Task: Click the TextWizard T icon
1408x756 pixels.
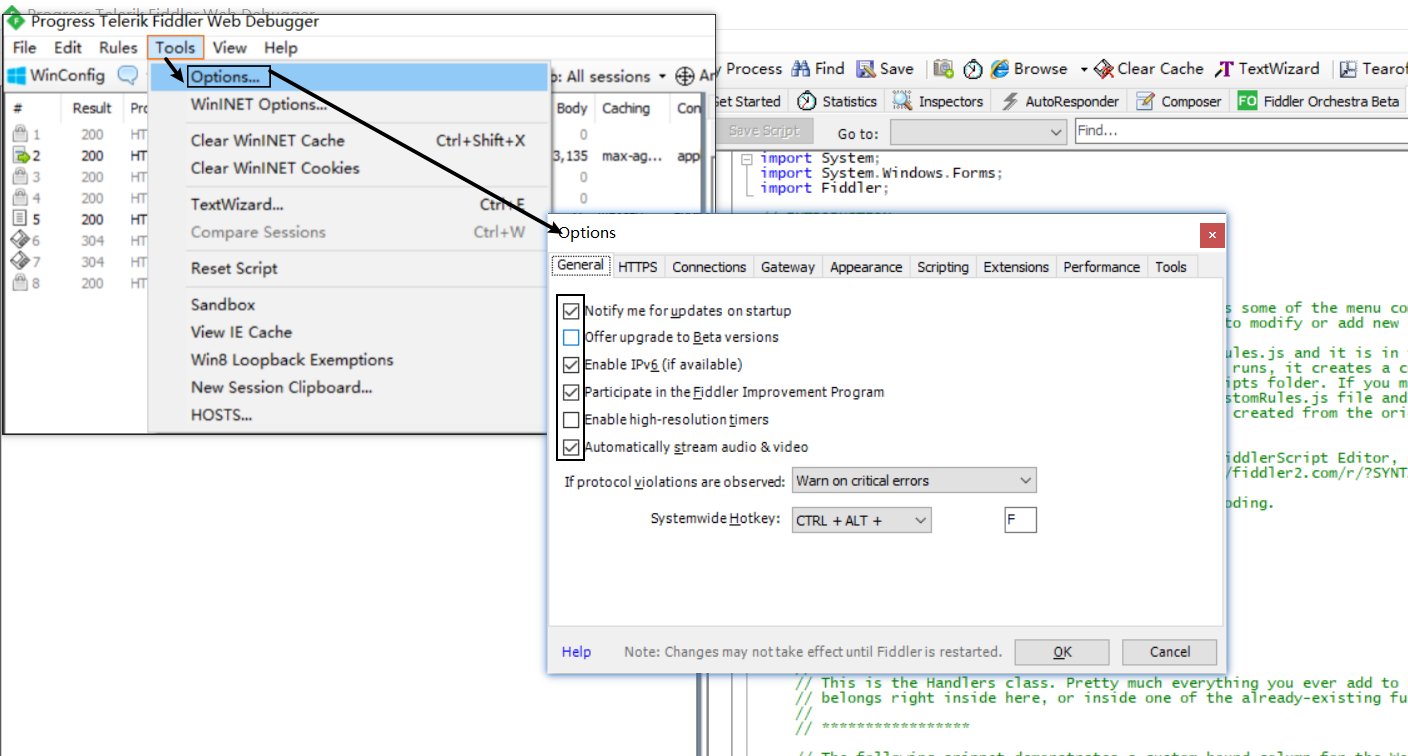Action: [x=1224, y=69]
